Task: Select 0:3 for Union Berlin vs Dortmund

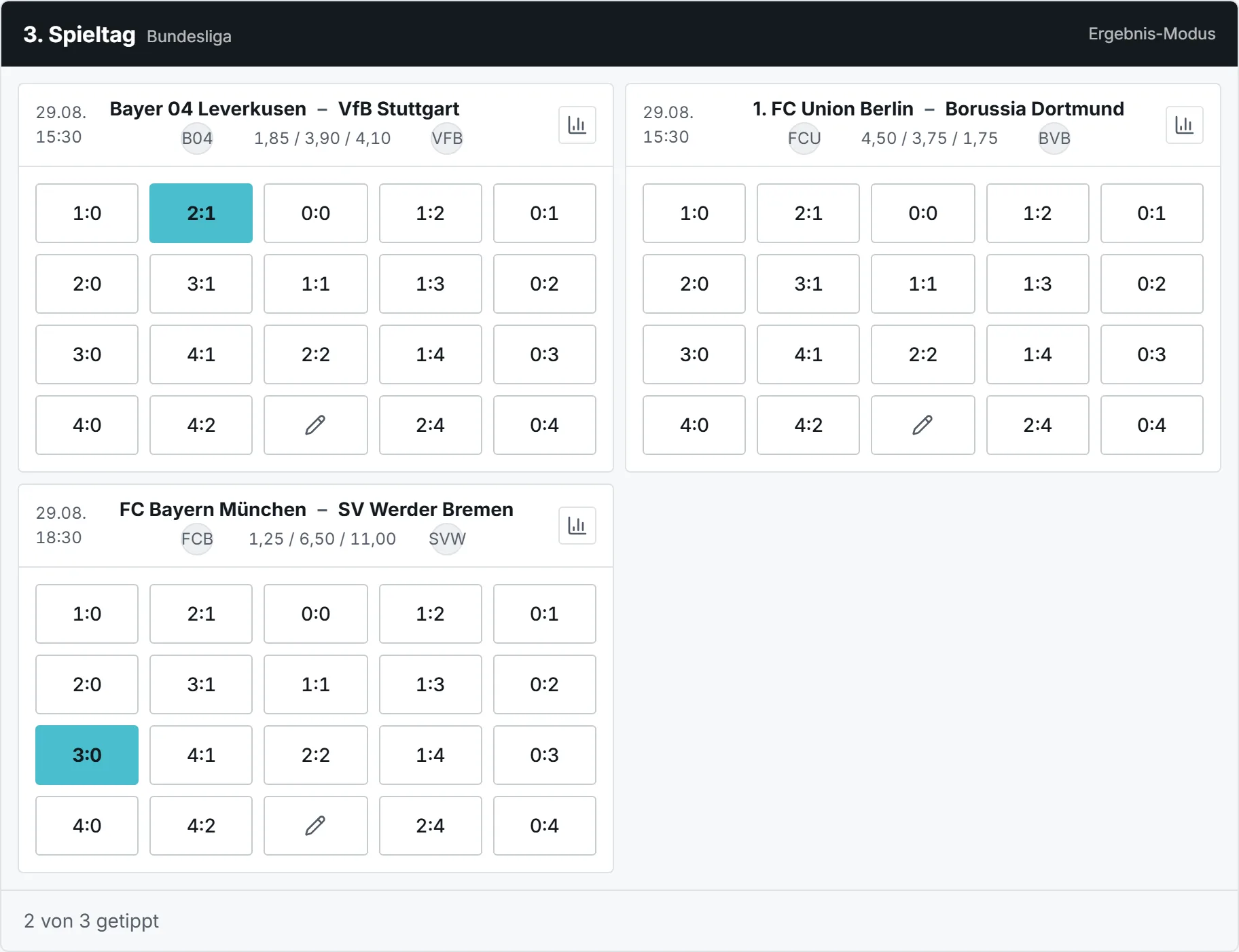Action: pos(1151,354)
